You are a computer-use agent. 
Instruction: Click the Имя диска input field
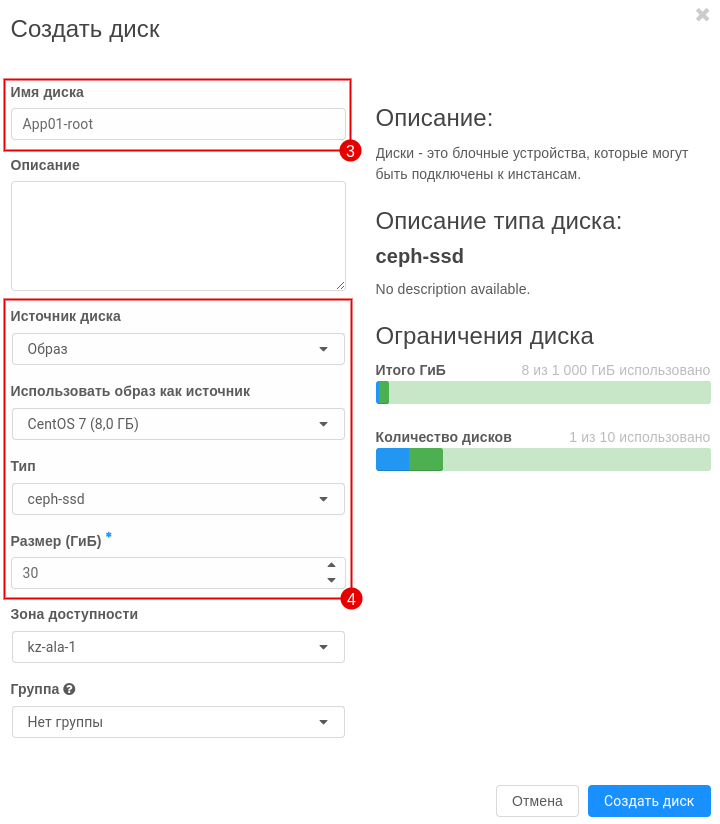(x=178, y=124)
